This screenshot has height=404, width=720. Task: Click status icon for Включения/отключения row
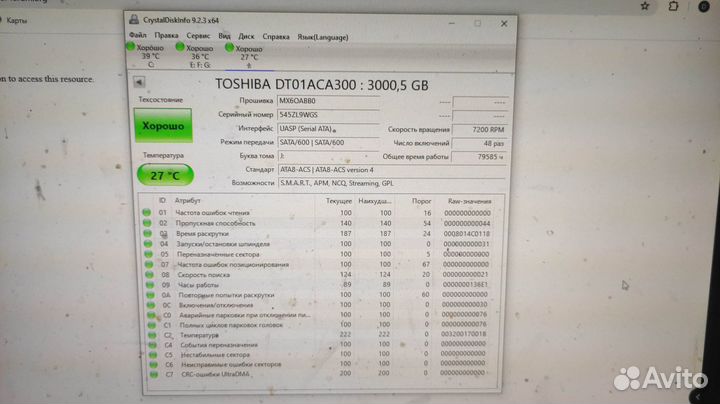[151, 305]
